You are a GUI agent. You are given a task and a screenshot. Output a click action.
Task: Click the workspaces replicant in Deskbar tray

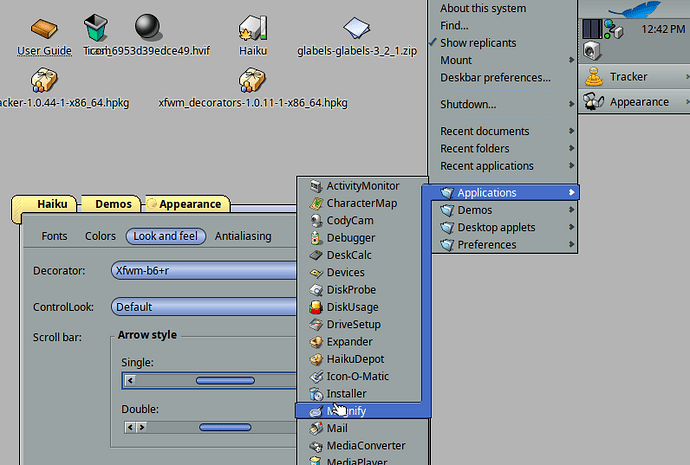592,29
